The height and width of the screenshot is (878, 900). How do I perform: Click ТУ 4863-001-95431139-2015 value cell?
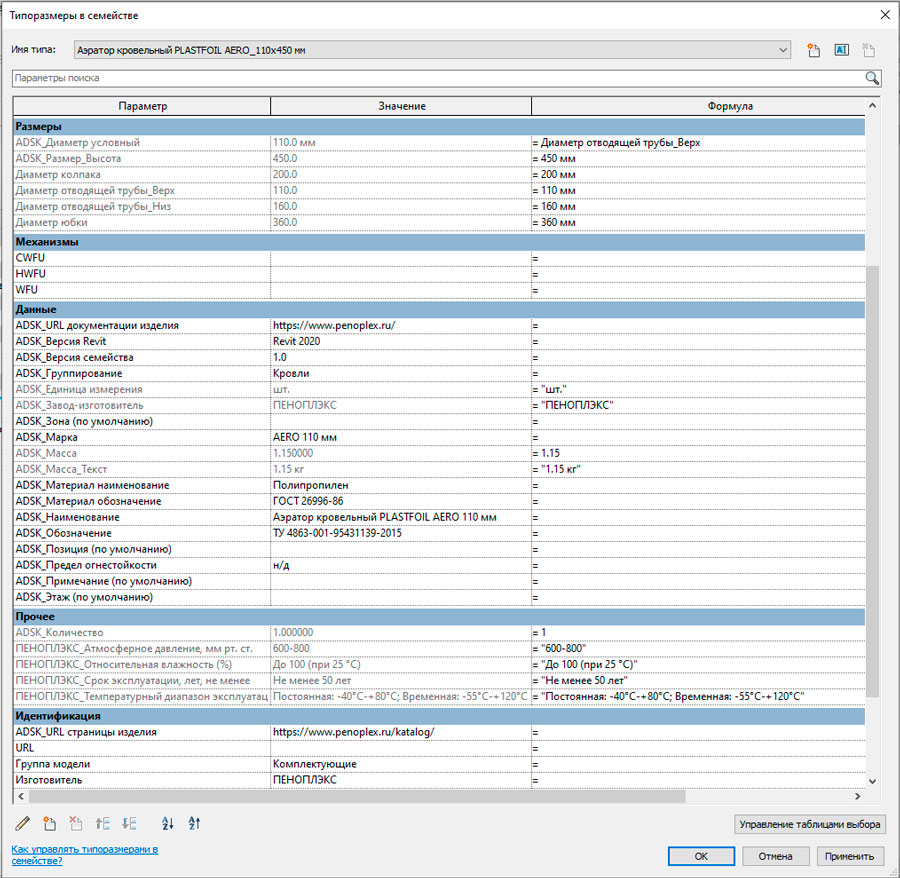pos(401,533)
